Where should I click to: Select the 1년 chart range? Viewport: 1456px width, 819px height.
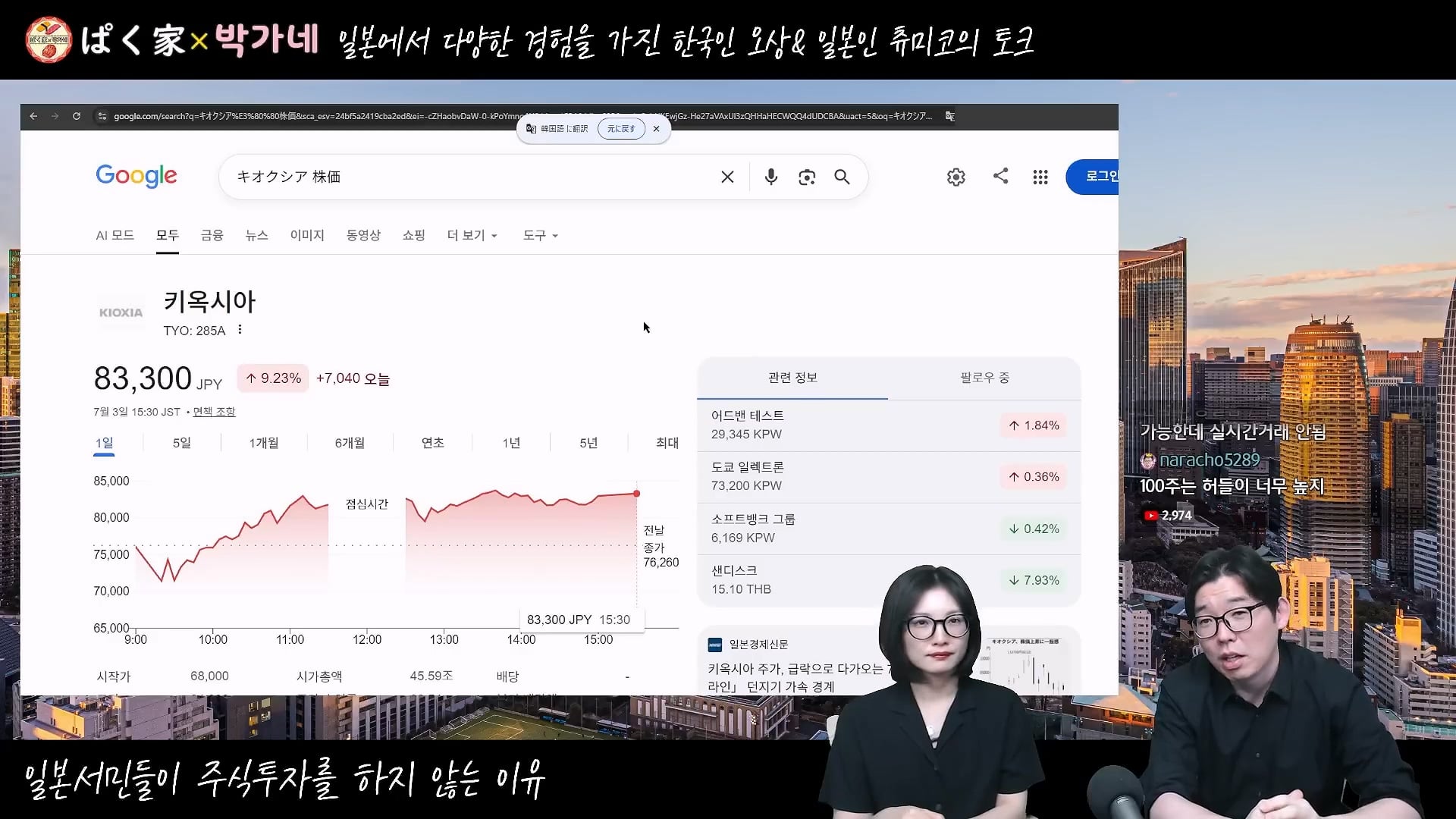point(511,443)
